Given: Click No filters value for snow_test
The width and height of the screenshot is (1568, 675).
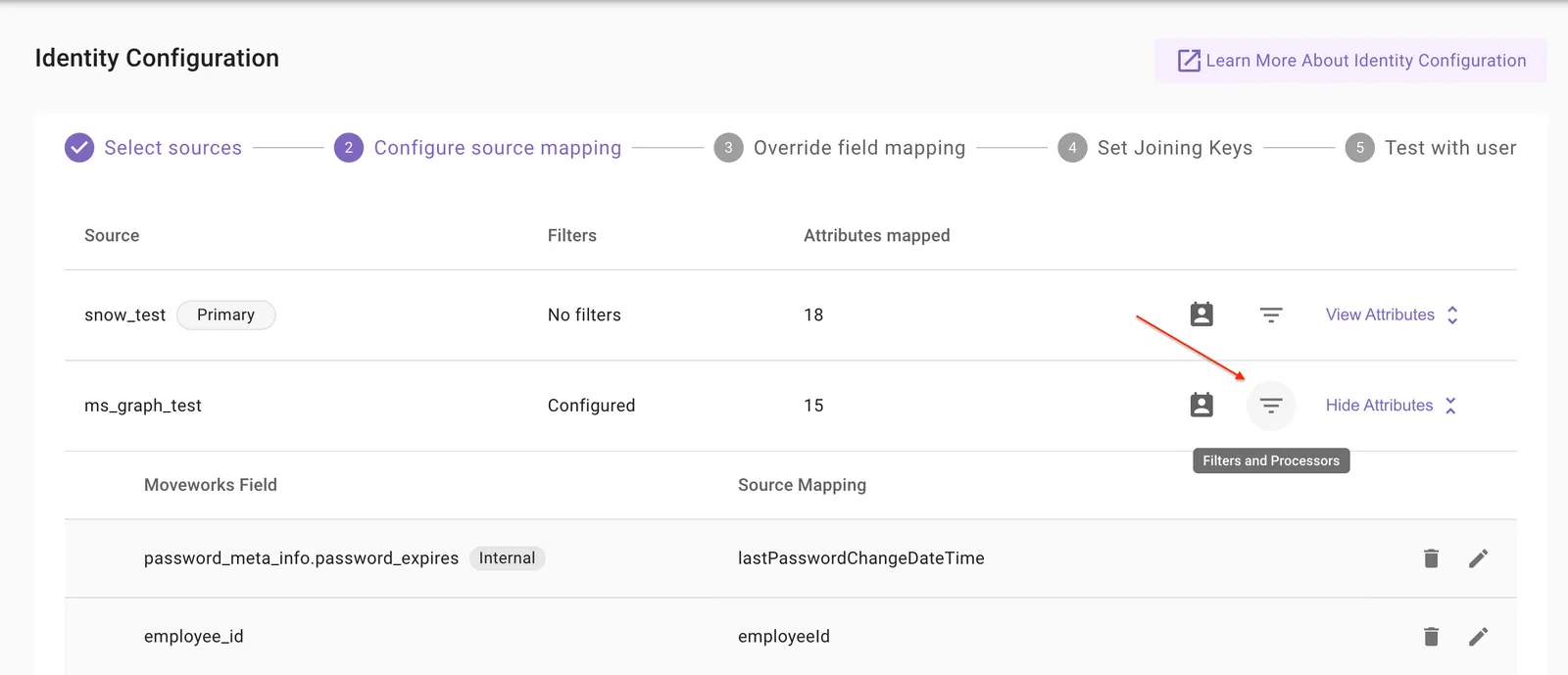Looking at the screenshot, I should [x=584, y=314].
